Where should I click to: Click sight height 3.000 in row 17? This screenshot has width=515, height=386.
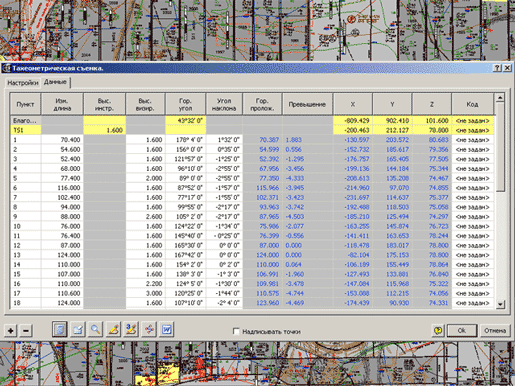point(145,293)
